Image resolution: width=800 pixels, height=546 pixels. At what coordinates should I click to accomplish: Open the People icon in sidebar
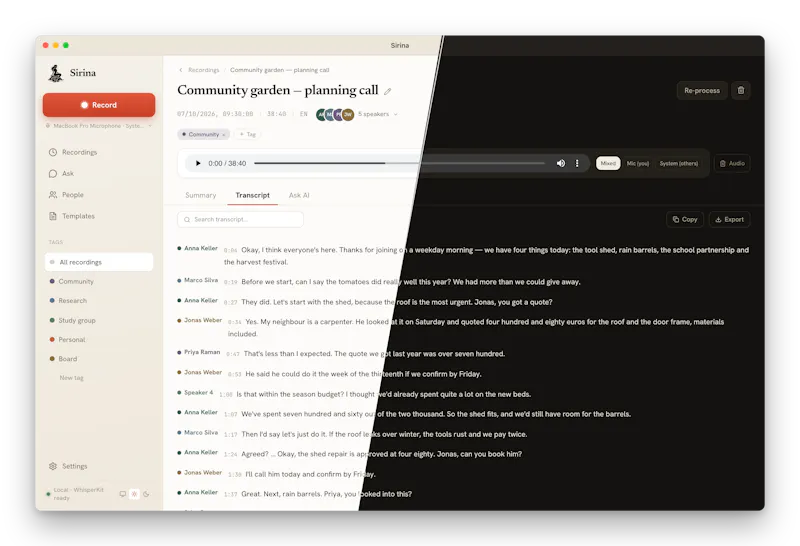pyautogui.click(x=53, y=195)
